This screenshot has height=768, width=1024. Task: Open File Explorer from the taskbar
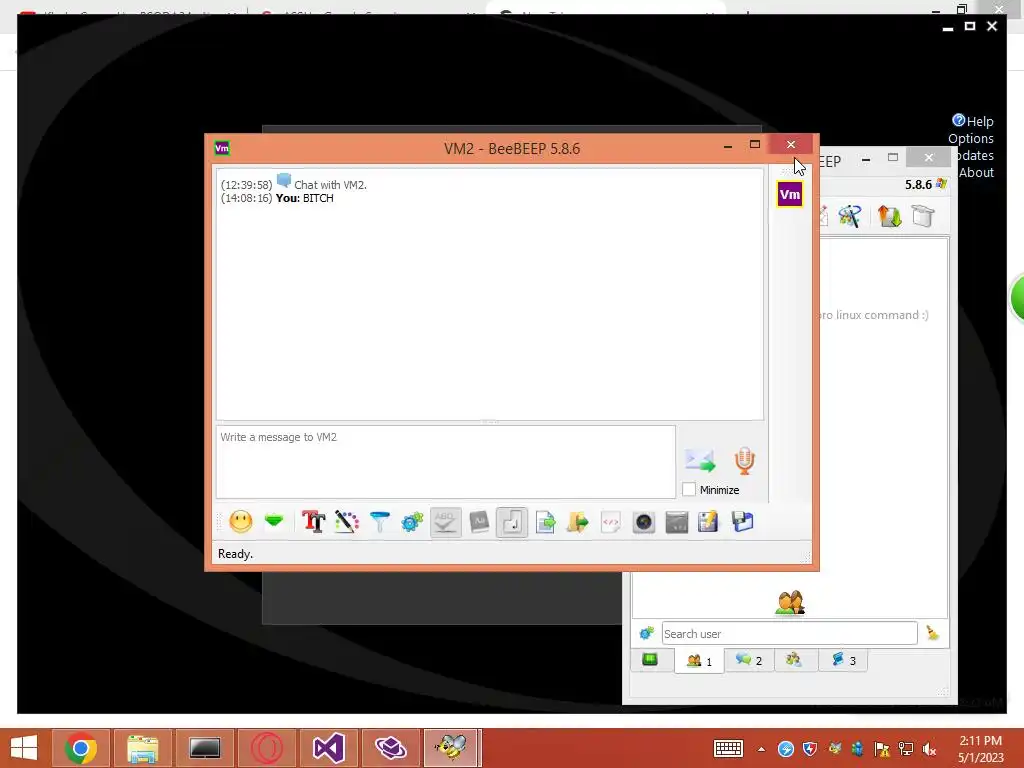click(142, 748)
